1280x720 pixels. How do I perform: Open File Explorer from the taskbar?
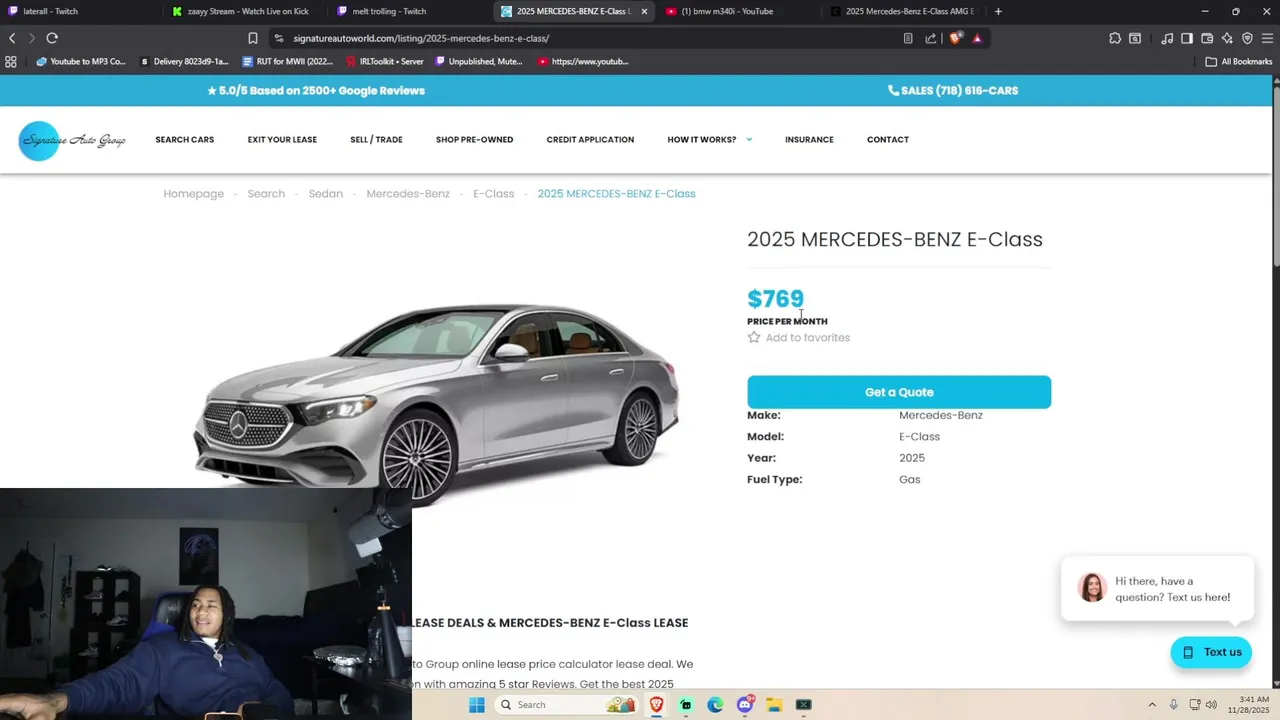774,705
